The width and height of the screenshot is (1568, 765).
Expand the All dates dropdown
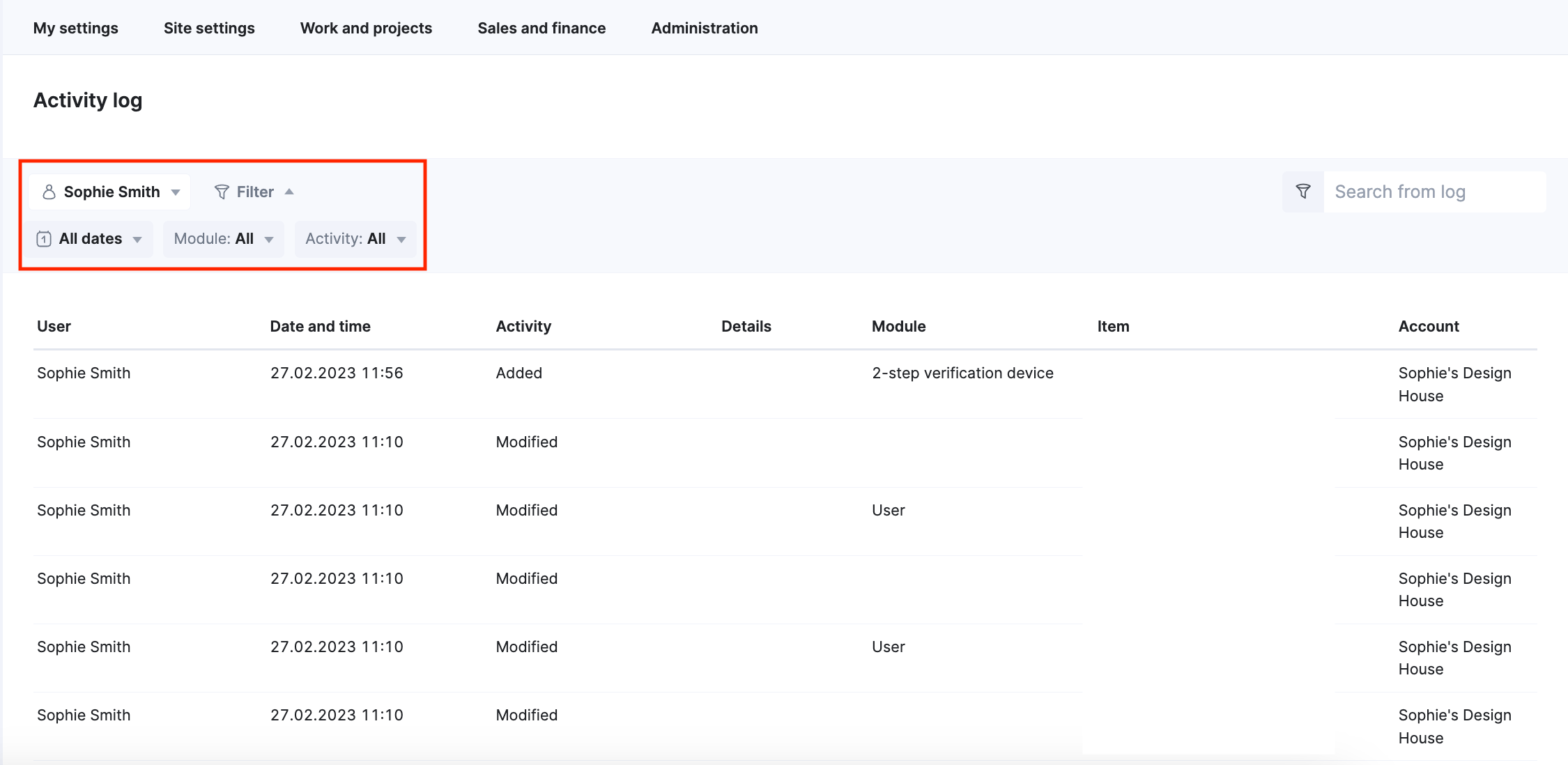tap(91, 239)
